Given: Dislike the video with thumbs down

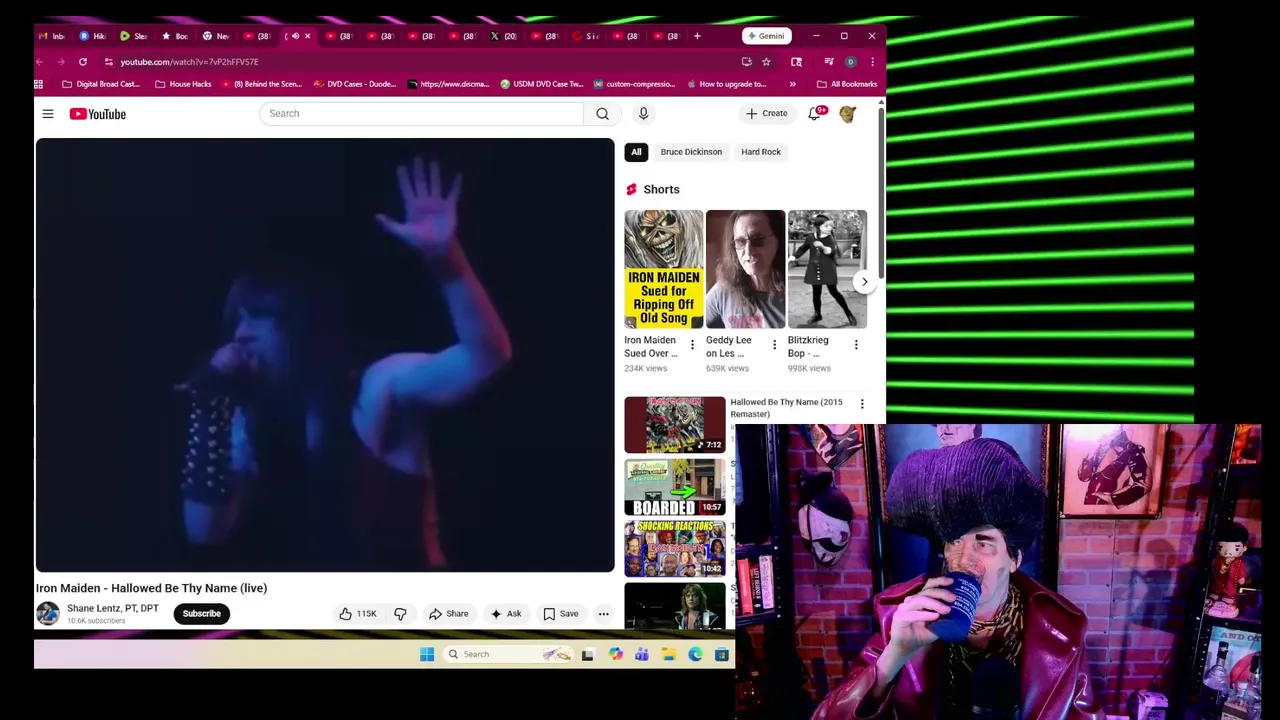Looking at the screenshot, I should [400, 614].
